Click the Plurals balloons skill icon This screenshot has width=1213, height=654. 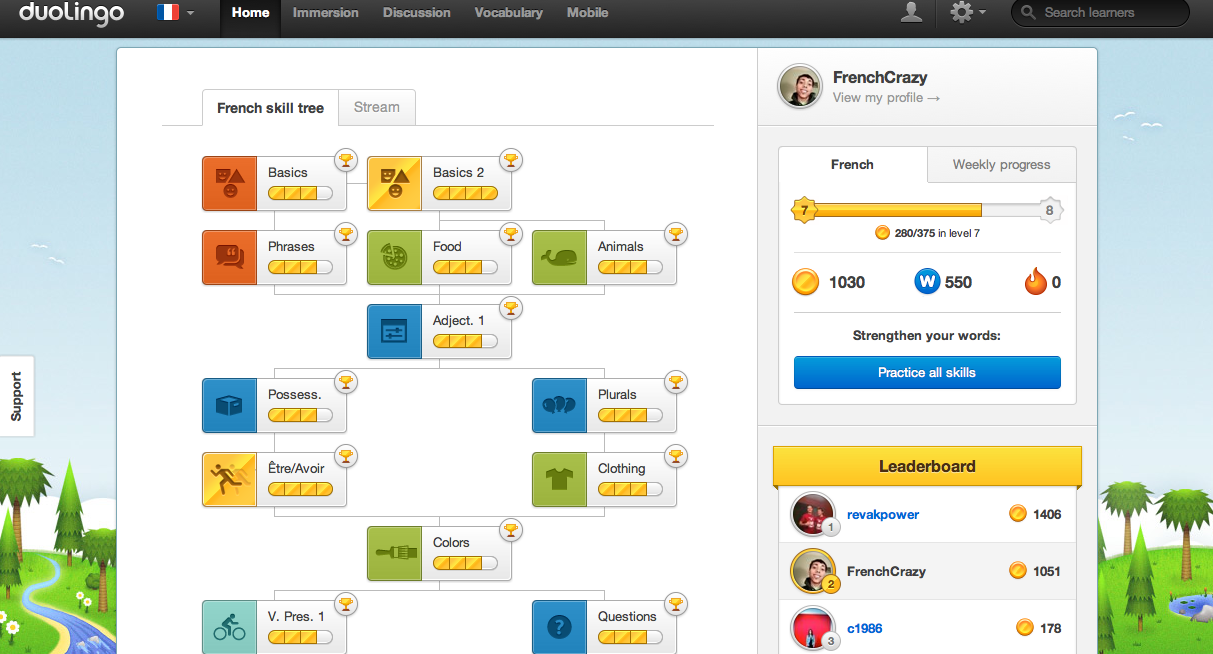click(x=559, y=405)
